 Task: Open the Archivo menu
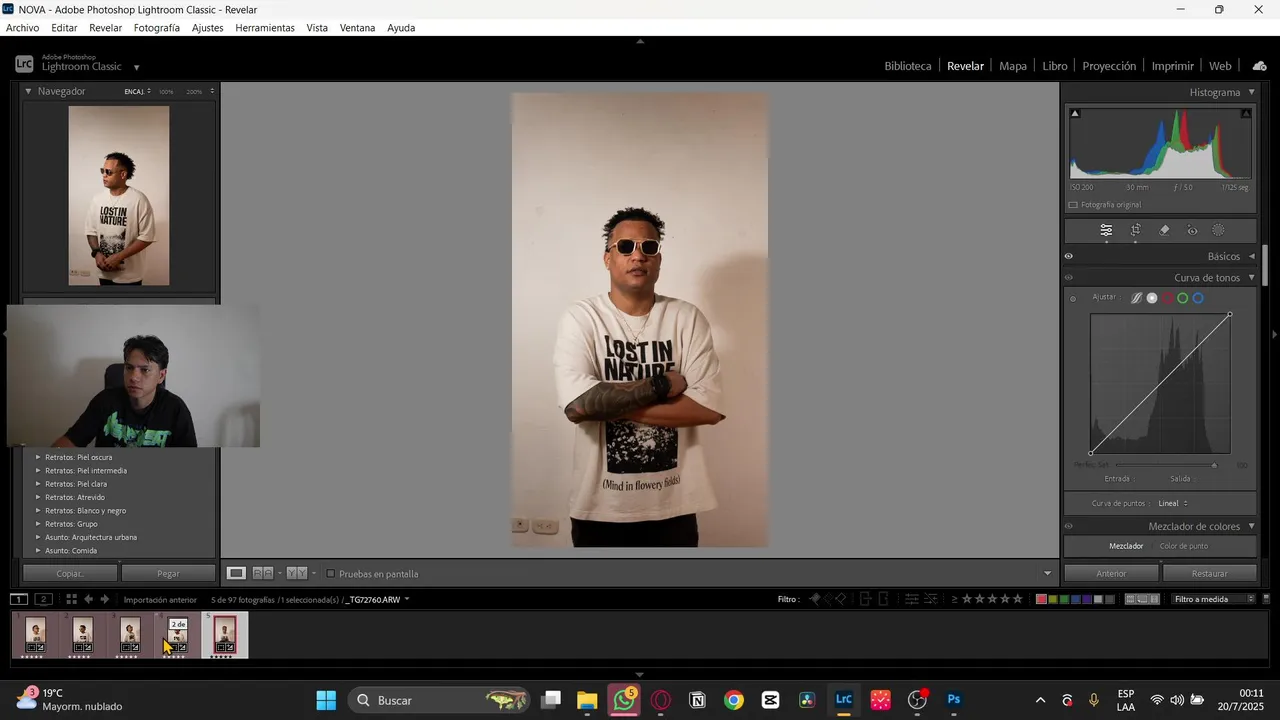point(22,28)
